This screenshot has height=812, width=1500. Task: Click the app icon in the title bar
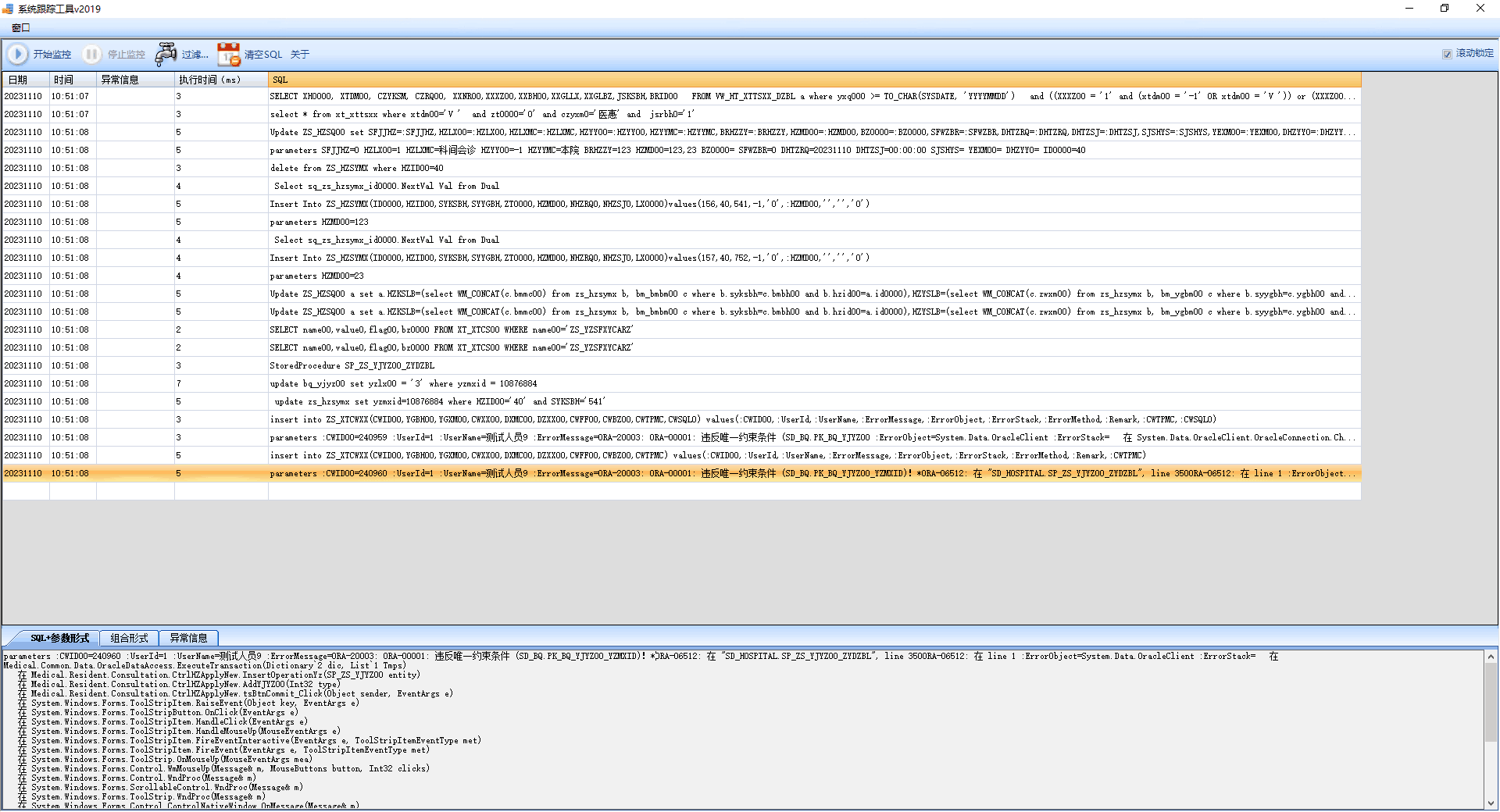coord(8,9)
